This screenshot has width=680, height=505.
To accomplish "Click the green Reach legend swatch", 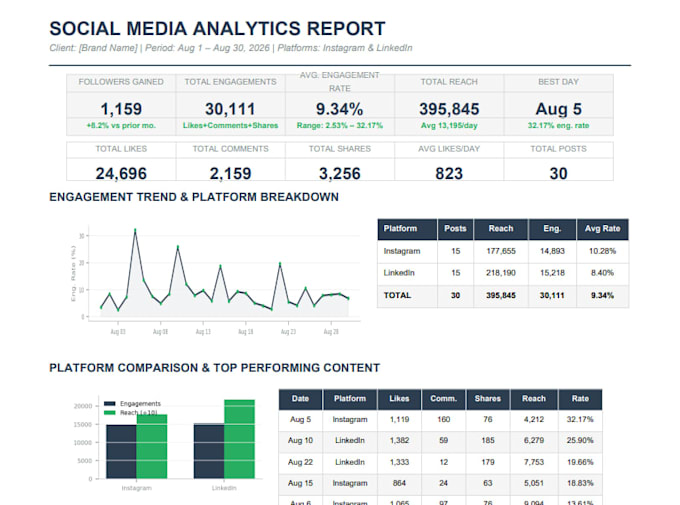I will (110, 413).
